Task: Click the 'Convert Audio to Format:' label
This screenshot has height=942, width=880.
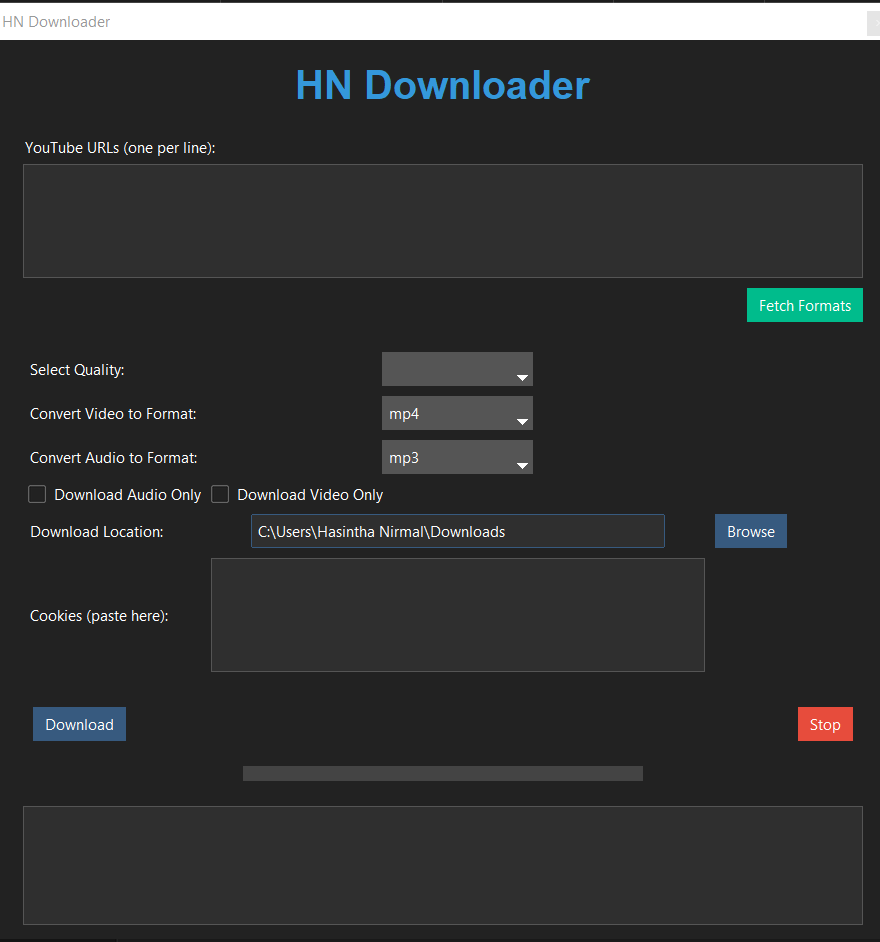Action: point(114,458)
